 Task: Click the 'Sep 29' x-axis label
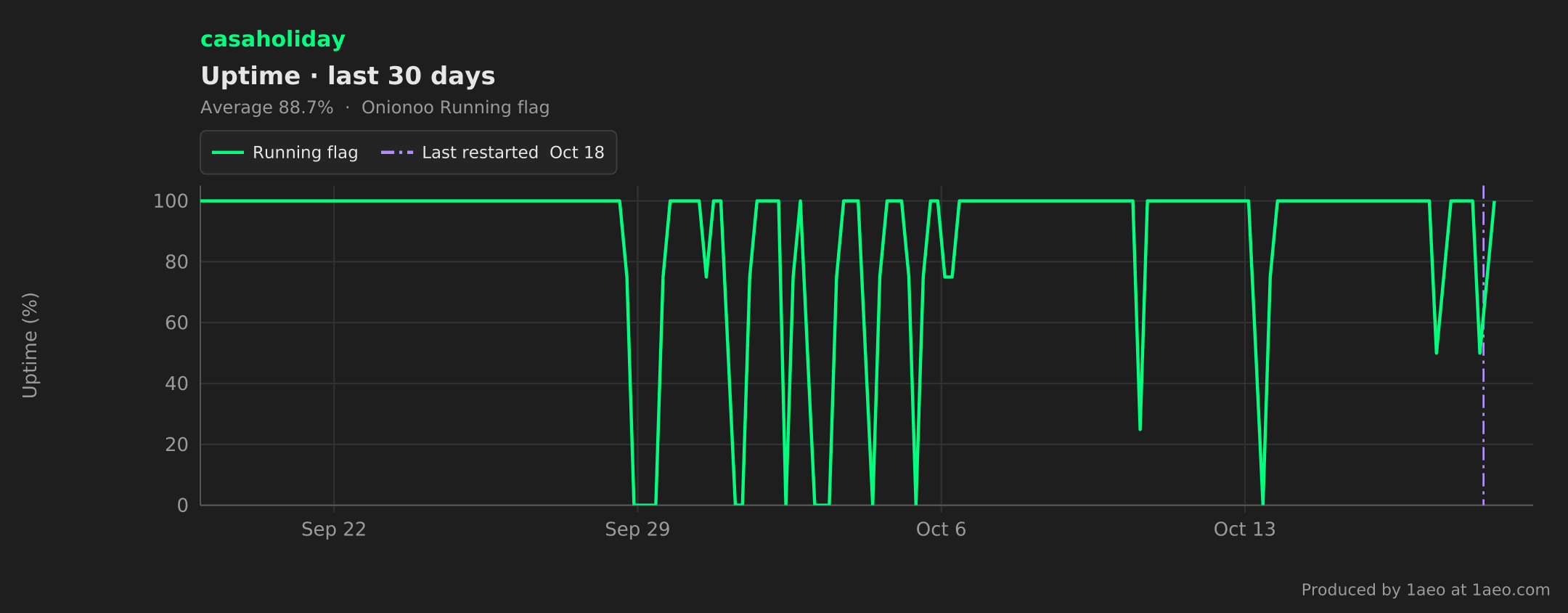coord(637,529)
